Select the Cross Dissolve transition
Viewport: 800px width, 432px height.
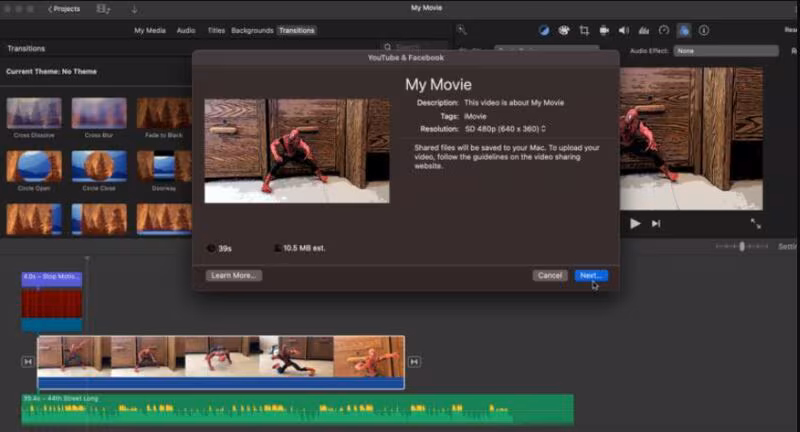click(x=34, y=113)
